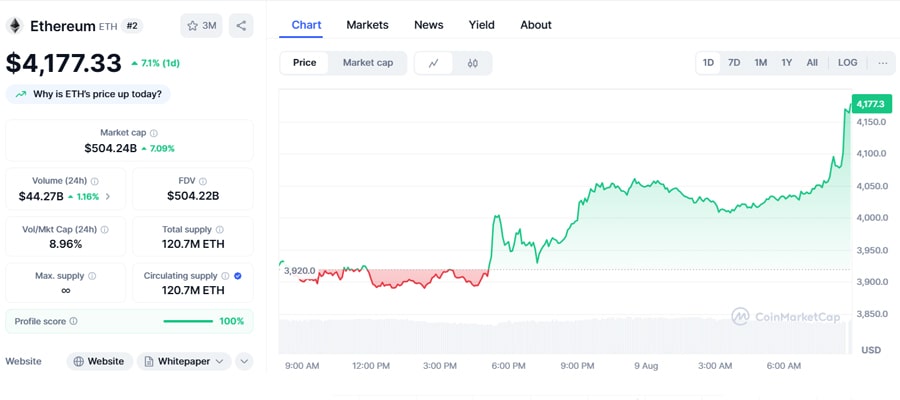Click the ETH ticker symbol label
Screen dimensions: 900x400
pos(108,26)
